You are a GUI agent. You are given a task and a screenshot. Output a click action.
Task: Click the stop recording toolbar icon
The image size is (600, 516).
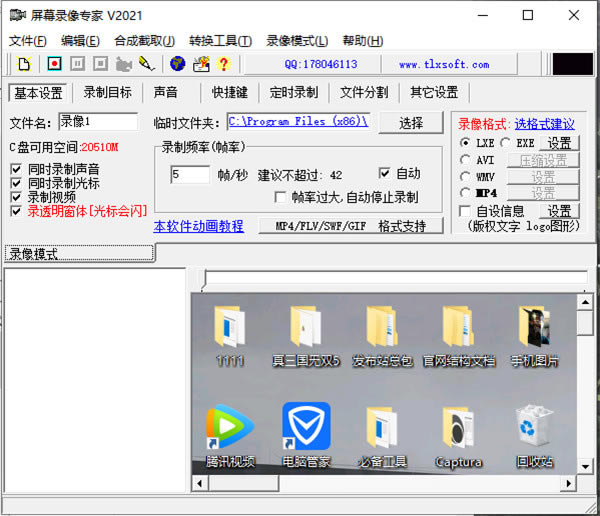pos(100,64)
